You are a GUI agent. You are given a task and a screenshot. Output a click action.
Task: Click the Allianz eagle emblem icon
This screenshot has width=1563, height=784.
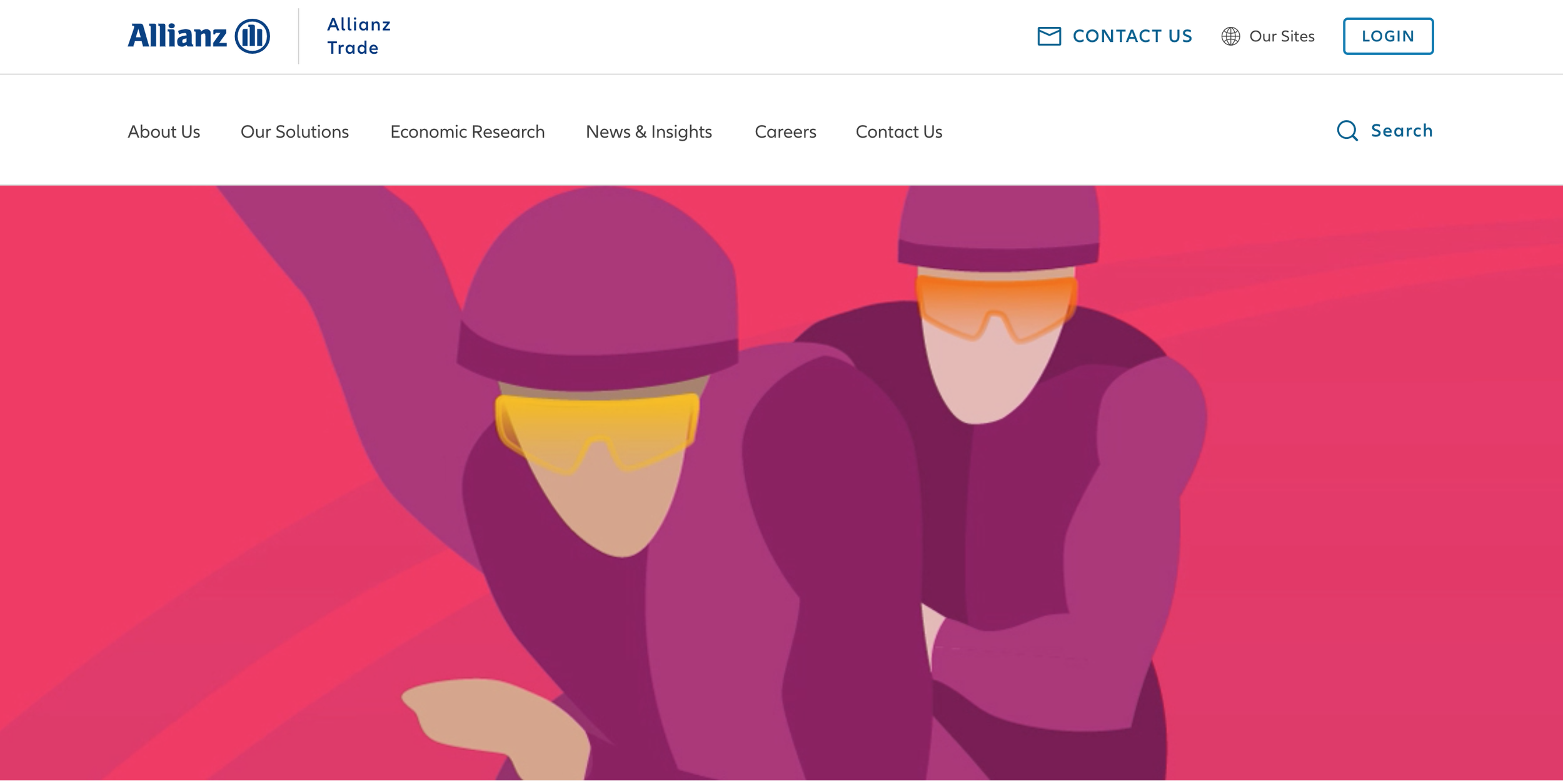252,36
